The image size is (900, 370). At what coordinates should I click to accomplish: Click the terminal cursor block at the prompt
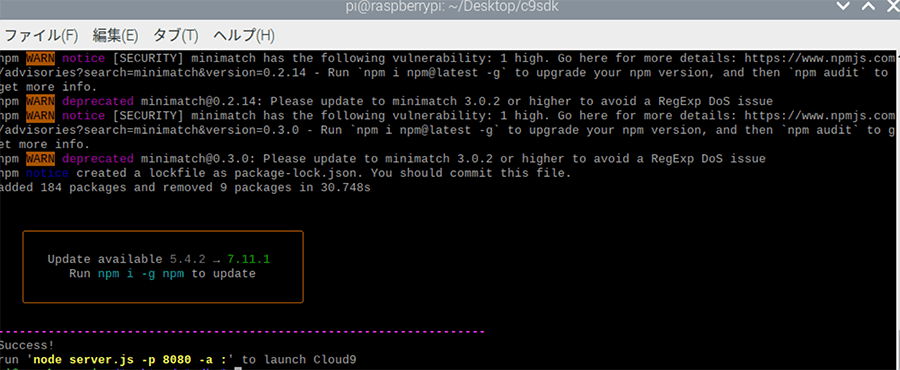[x=238, y=368]
